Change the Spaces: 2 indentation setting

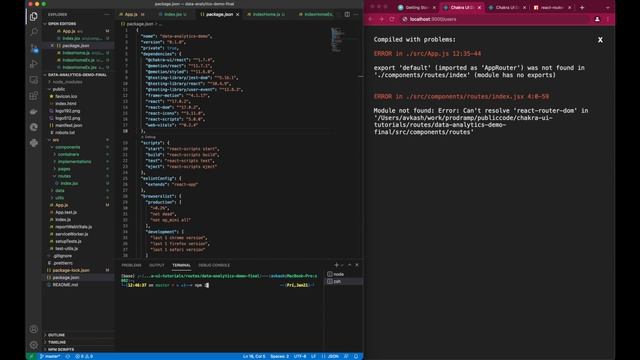[280, 356]
